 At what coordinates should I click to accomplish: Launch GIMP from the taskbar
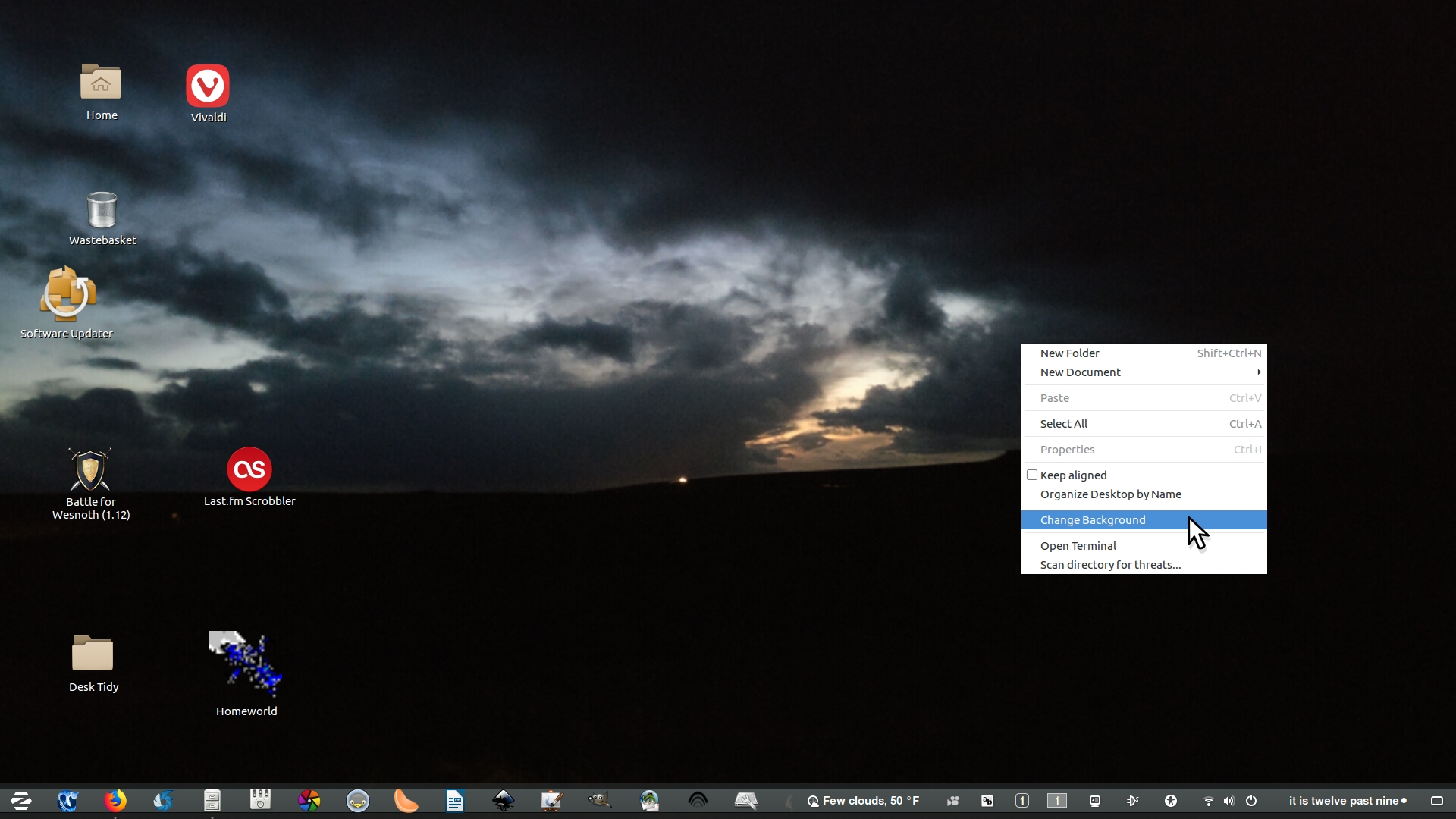tap(599, 800)
